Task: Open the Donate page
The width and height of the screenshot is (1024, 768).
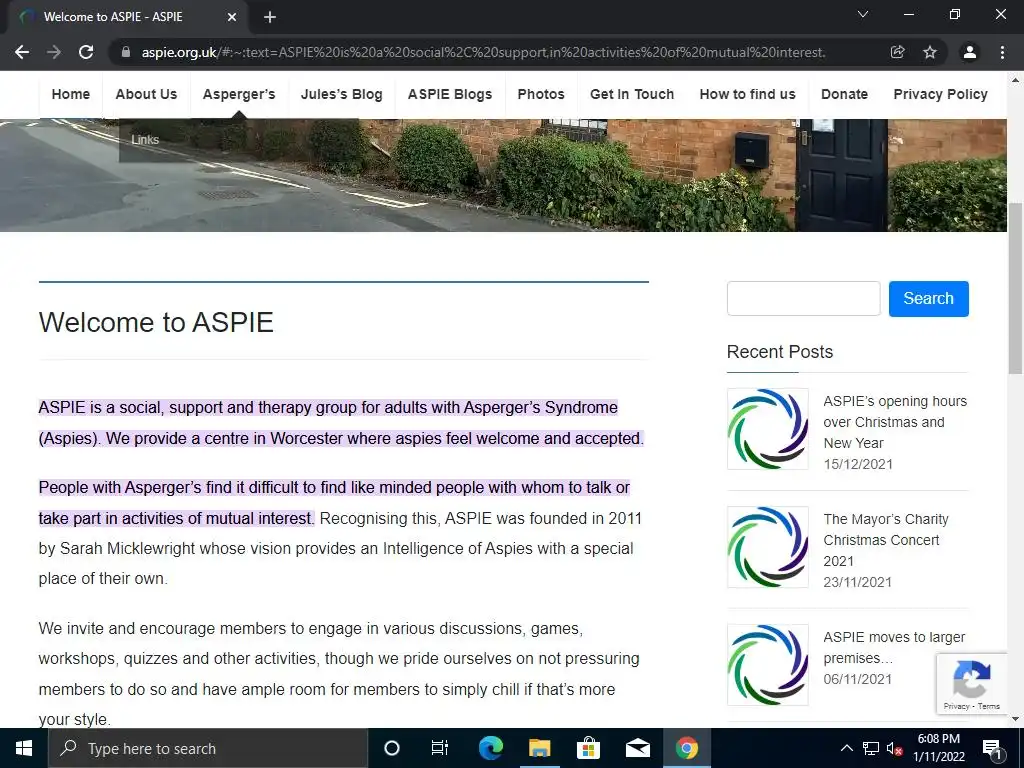Action: coord(844,94)
